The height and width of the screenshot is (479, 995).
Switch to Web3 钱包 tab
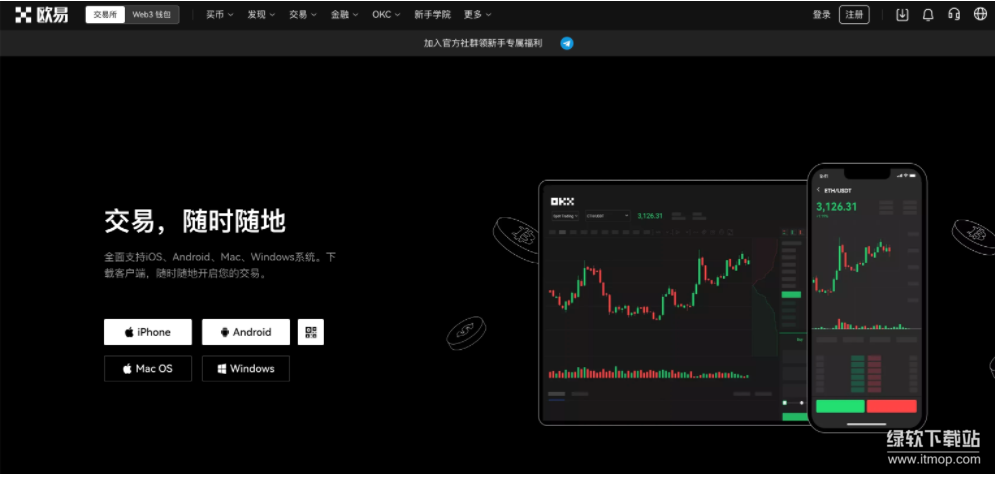pos(152,15)
